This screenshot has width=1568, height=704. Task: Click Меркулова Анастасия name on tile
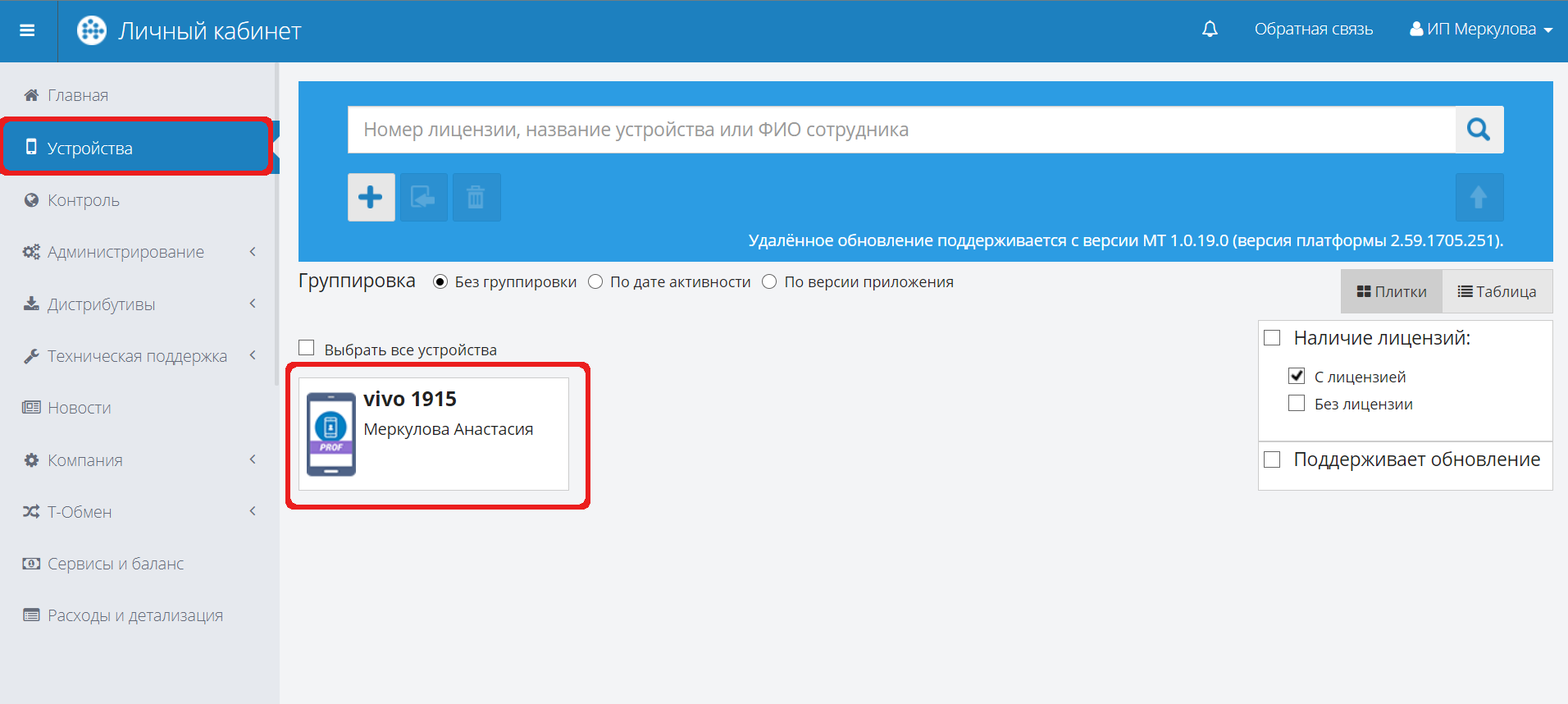[x=448, y=429]
